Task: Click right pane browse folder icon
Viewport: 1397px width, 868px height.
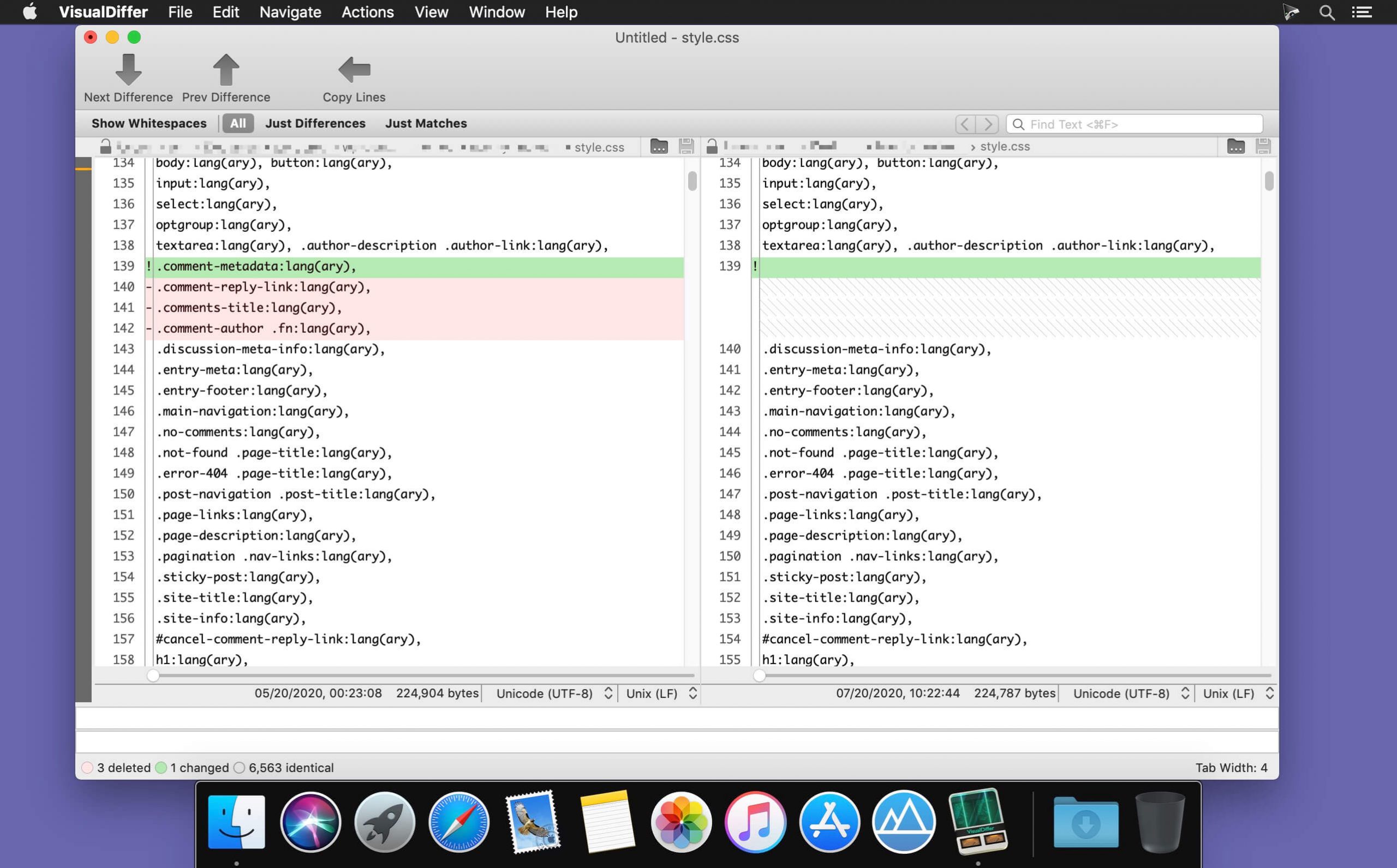Action: (1235, 146)
